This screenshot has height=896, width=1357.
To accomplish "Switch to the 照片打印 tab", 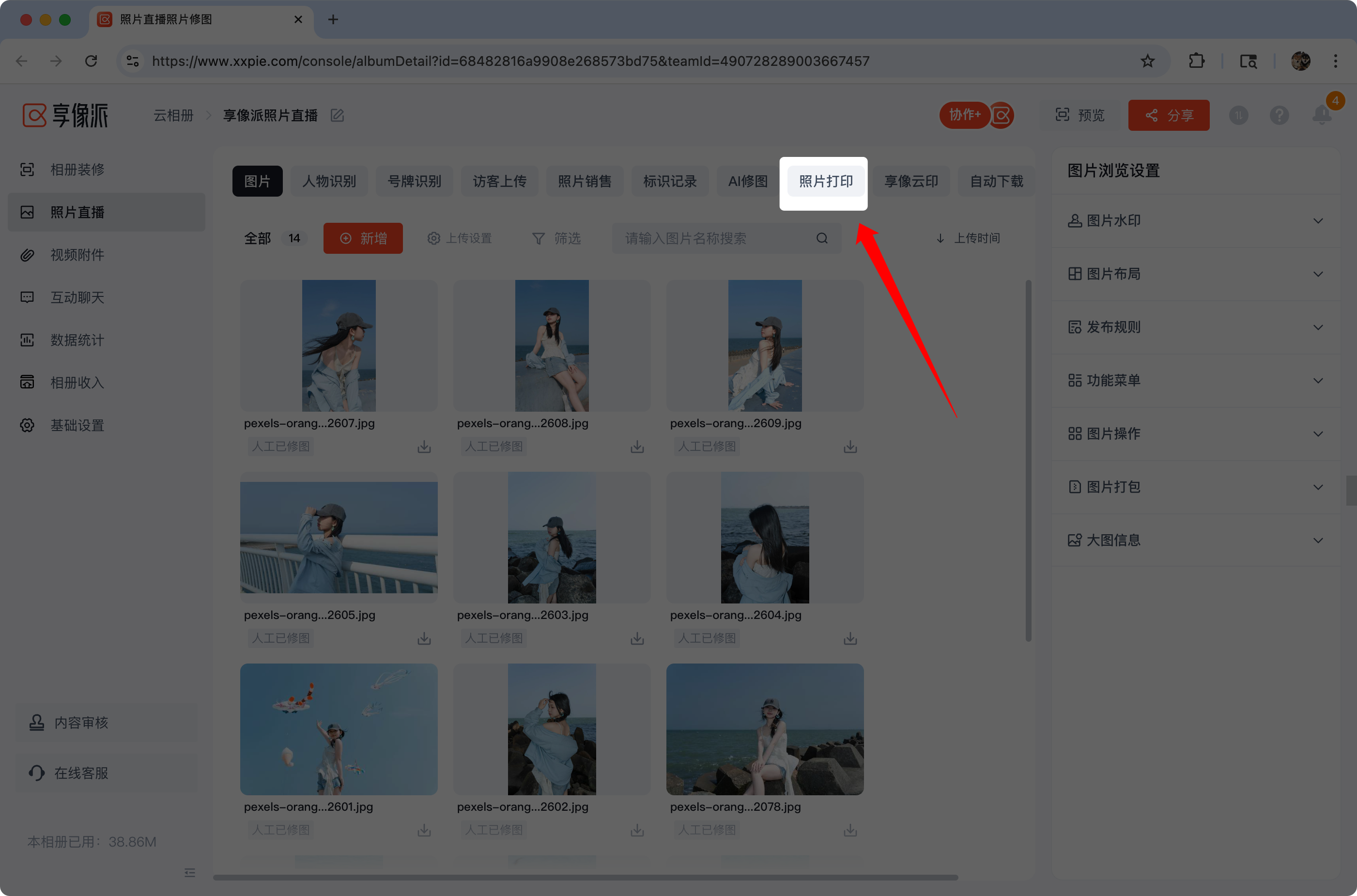I will click(826, 181).
